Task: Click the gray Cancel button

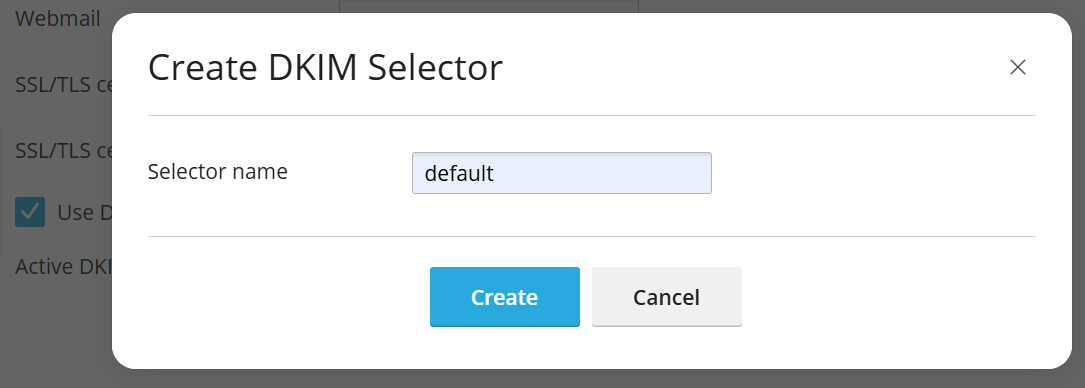Action: (666, 297)
